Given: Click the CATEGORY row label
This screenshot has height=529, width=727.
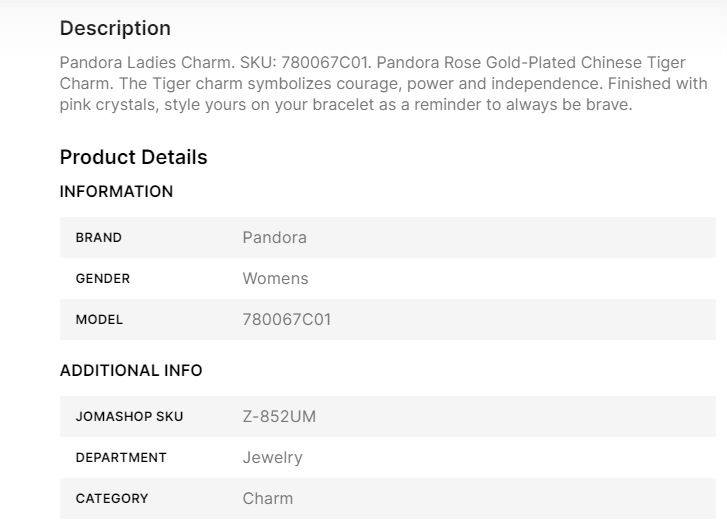Looking at the screenshot, I should coord(111,498).
